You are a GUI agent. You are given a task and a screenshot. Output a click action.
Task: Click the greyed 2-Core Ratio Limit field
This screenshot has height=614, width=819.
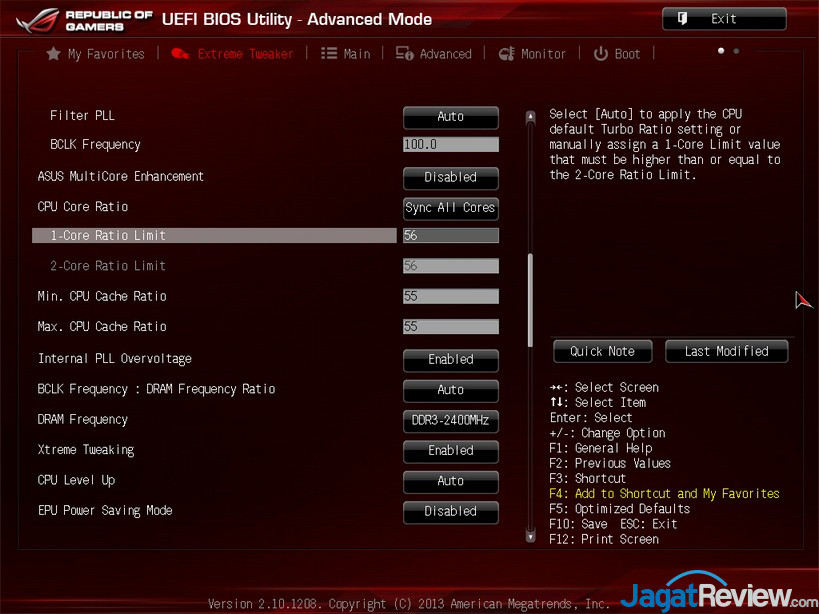coord(451,266)
